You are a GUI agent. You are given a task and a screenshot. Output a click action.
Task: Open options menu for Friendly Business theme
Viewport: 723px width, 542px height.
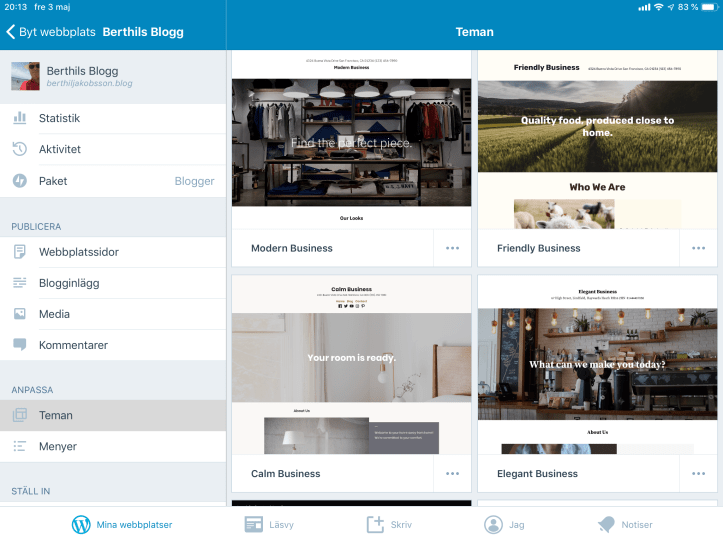click(698, 248)
